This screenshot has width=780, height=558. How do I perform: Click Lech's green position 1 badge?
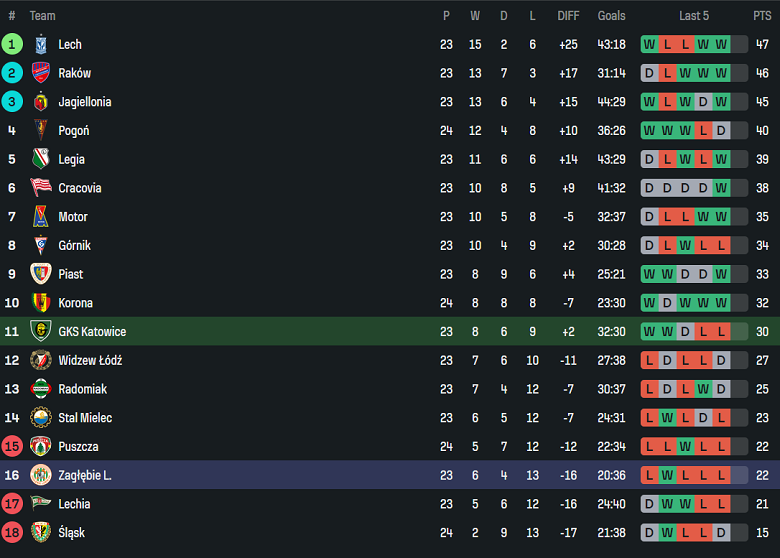(x=12, y=44)
